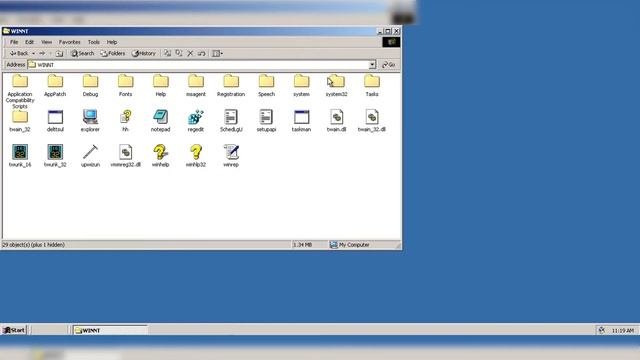Go Back to previous folder
The height and width of the screenshot is (360, 640).
point(19,53)
